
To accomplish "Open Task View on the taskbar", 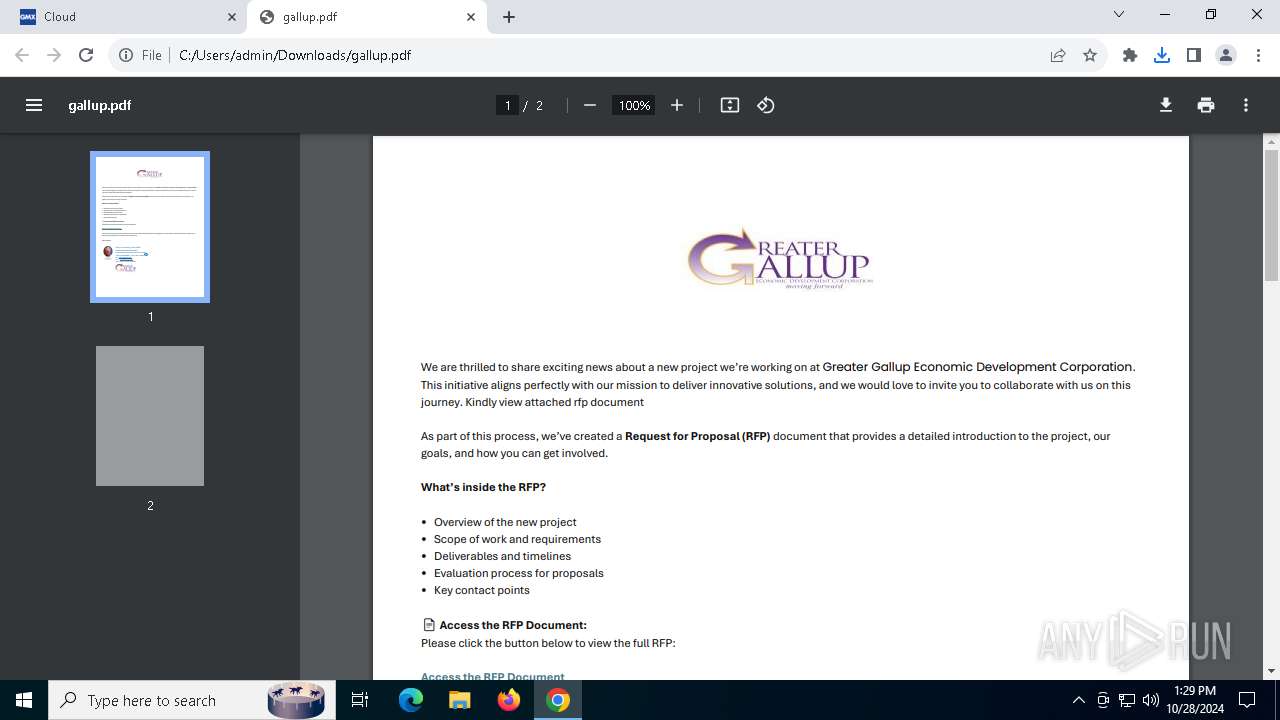I will pos(361,700).
